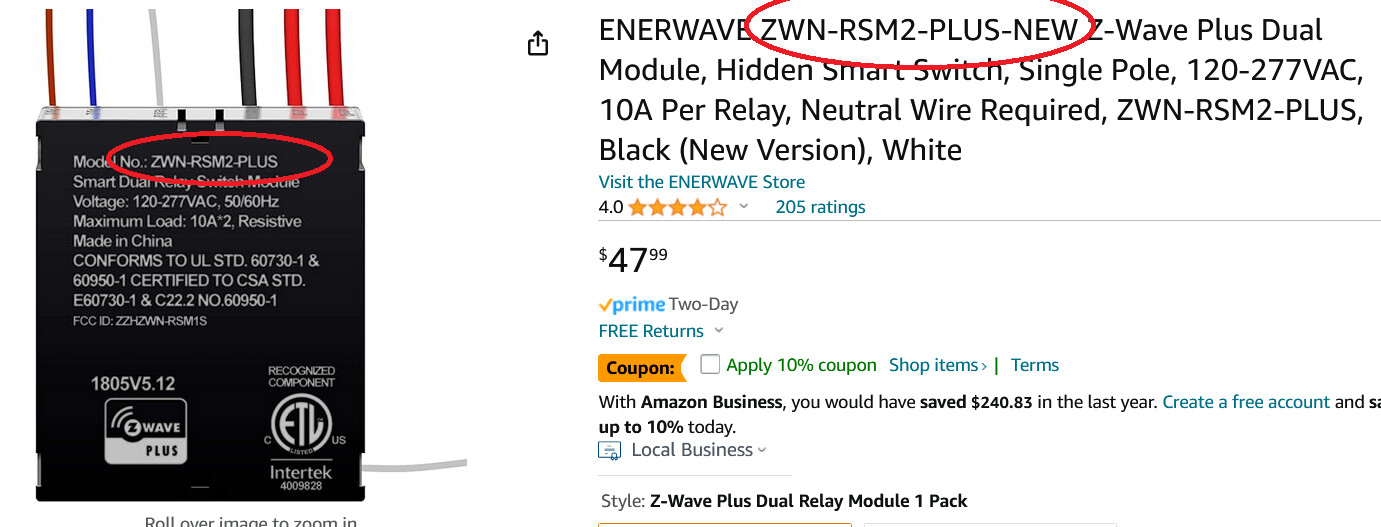Click Create a free account link
The width and height of the screenshot is (1381, 527).
coord(1245,402)
